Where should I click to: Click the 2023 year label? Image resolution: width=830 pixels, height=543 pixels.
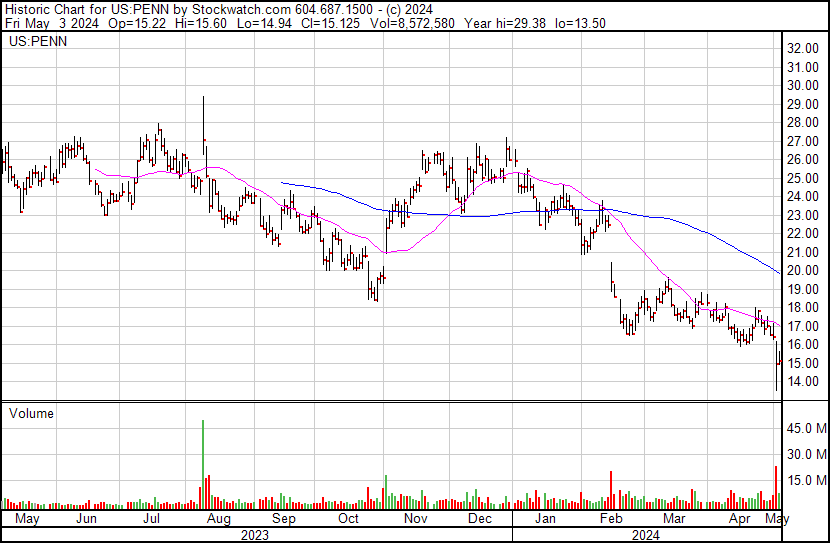coord(255,535)
